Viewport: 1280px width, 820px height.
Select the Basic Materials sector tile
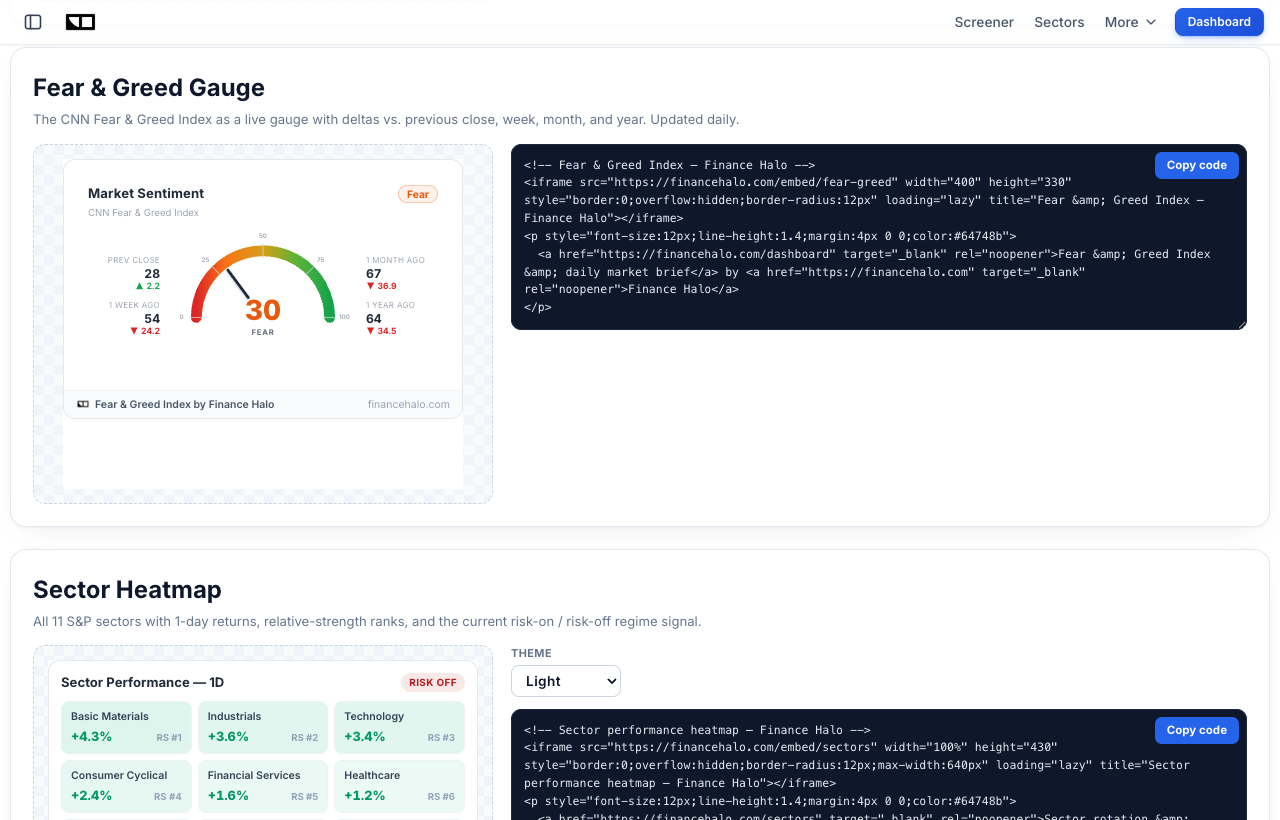(126, 727)
